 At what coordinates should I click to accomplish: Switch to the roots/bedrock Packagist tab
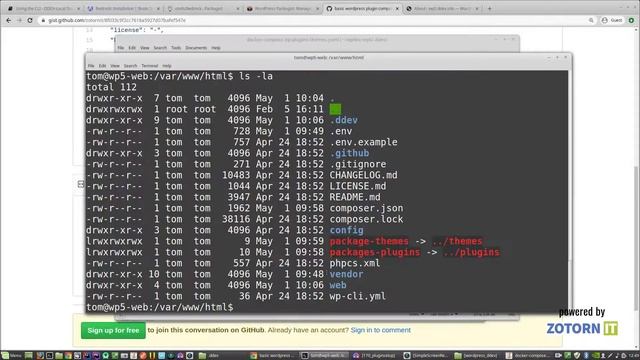[x=203, y=8]
